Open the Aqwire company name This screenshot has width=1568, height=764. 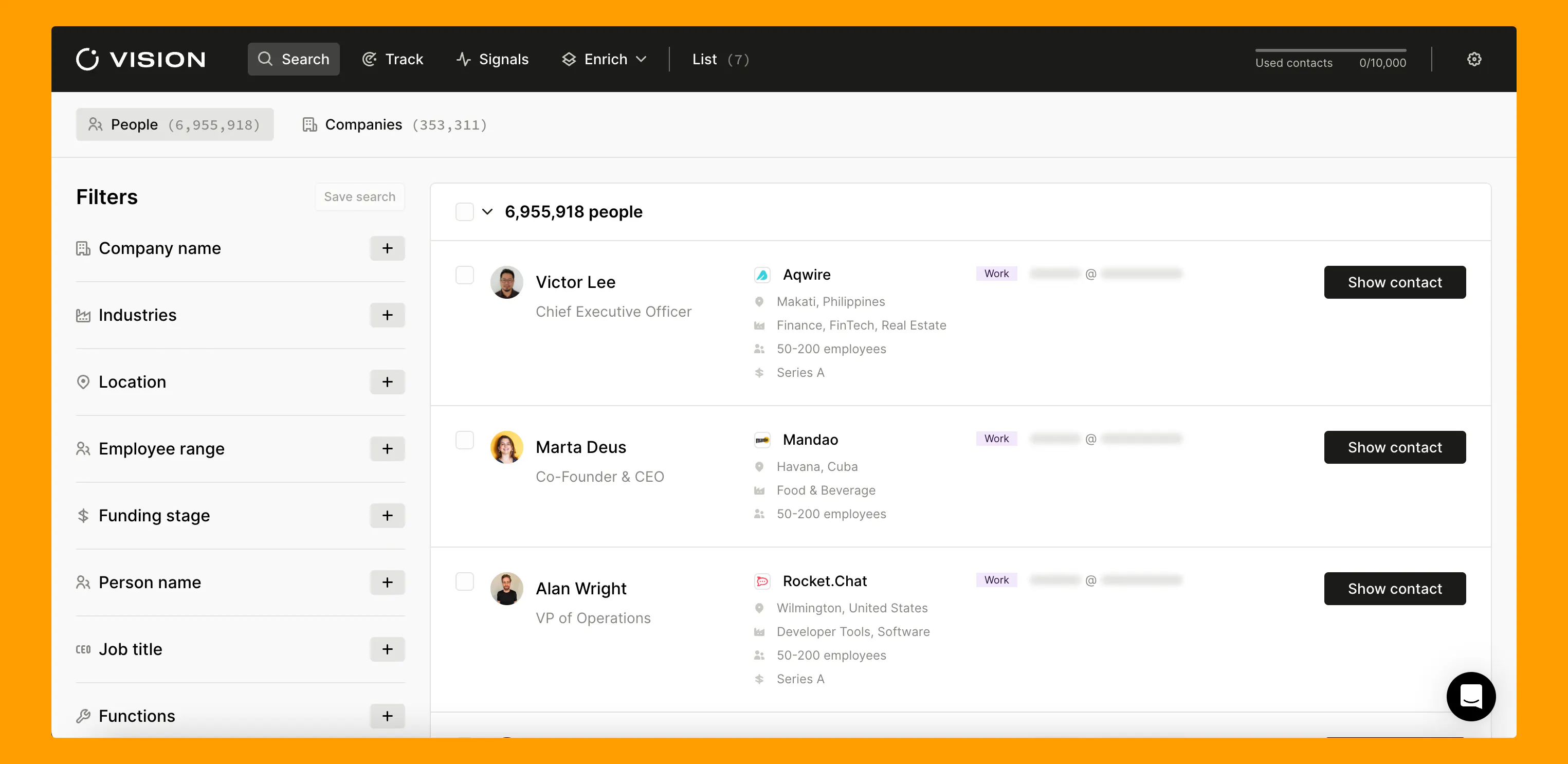coord(807,275)
